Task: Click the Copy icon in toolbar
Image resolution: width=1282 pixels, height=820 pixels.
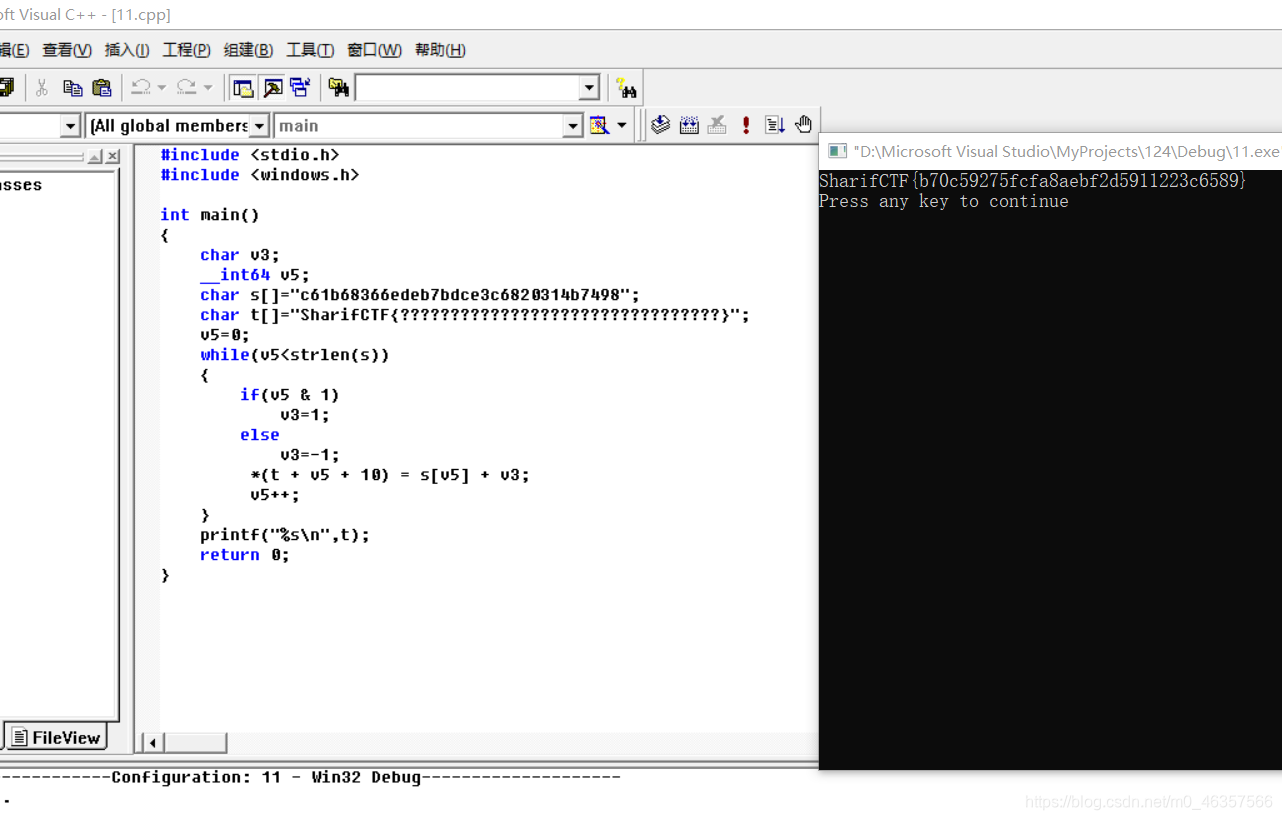Action: pos(72,88)
